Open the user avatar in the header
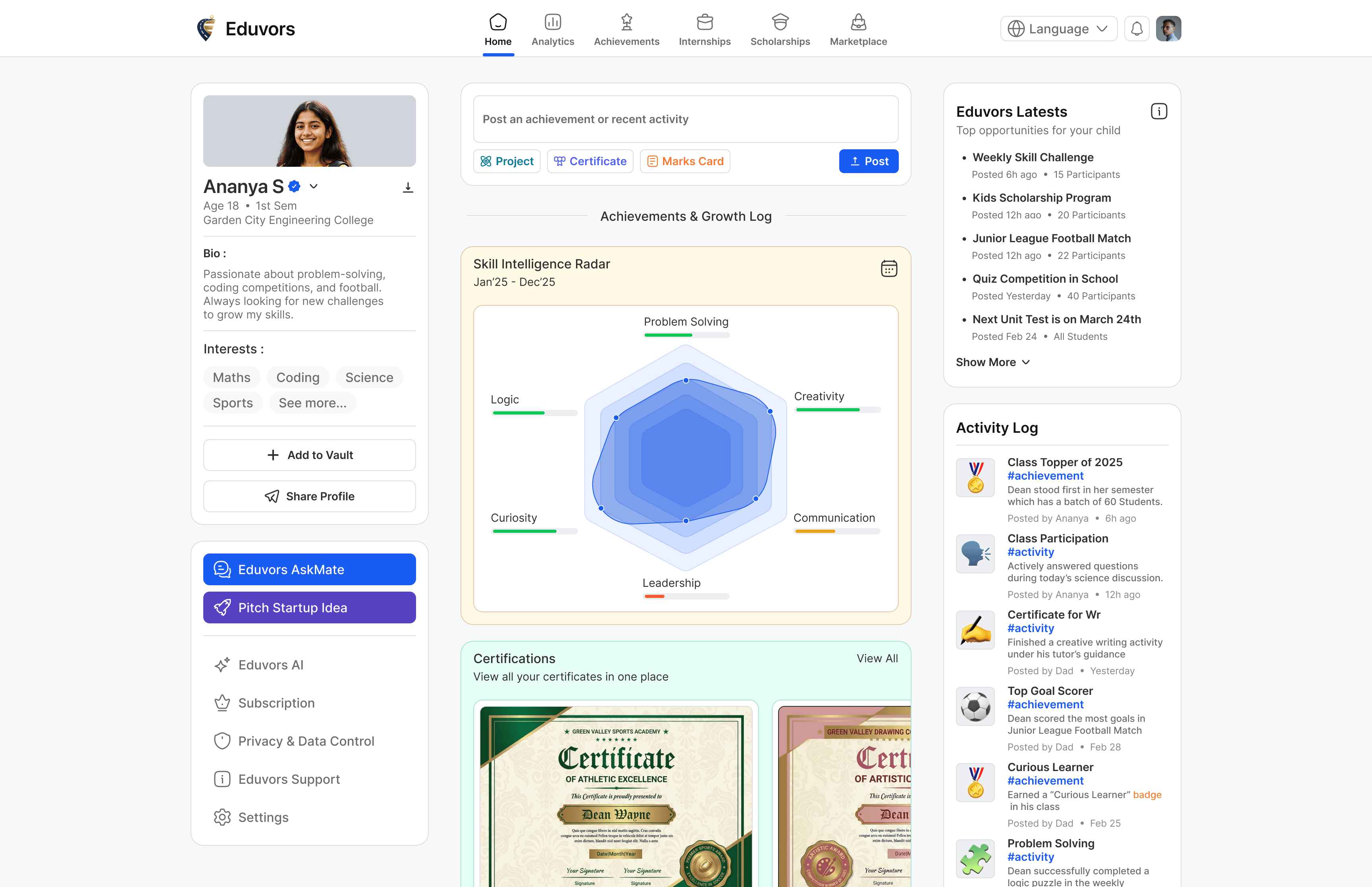This screenshot has height=887, width=1372. (1169, 29)
